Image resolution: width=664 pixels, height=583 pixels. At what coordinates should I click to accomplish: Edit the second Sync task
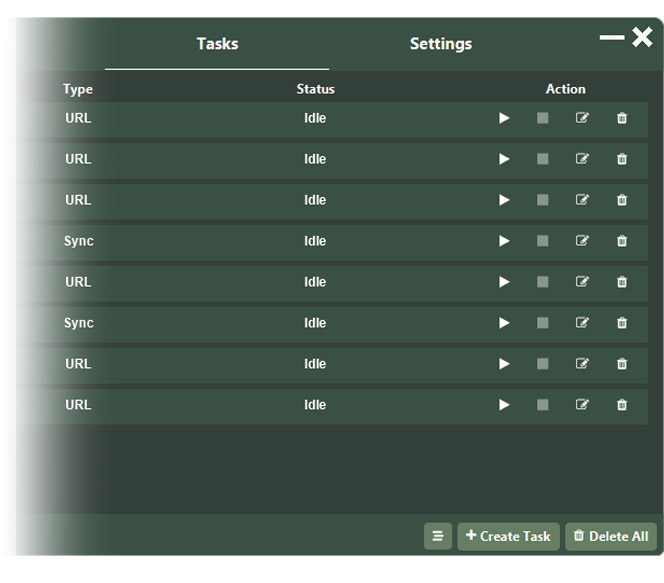(x=582, y=323)
